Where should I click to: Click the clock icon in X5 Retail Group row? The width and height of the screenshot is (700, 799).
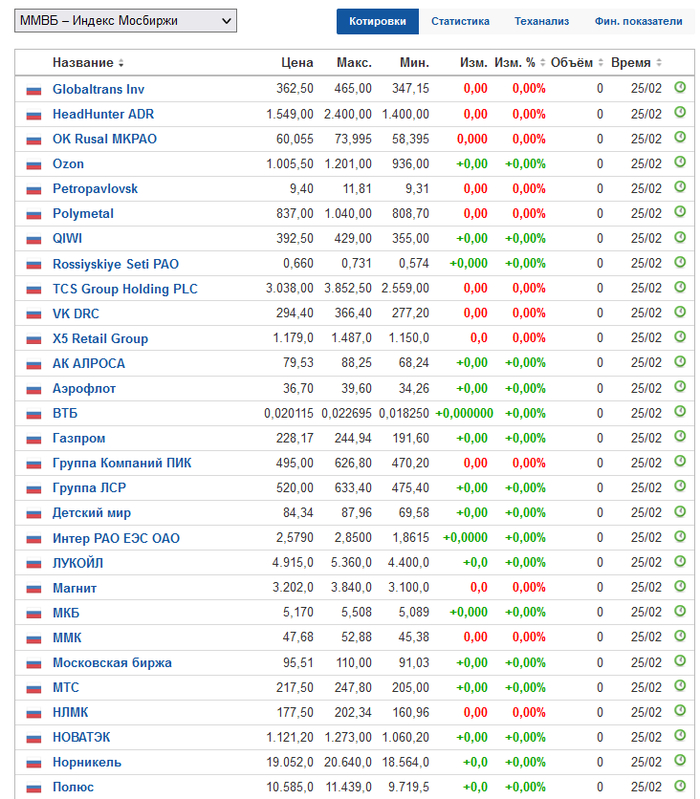(x=680, y=337)
